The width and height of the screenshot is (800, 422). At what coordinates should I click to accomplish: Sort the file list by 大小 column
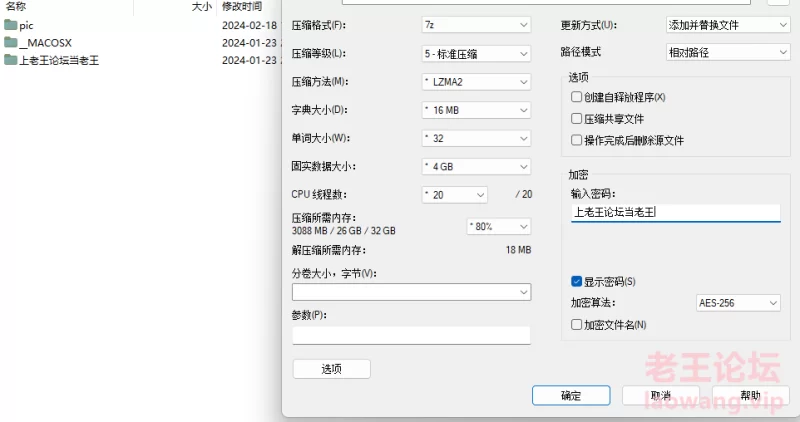[202, 7]
